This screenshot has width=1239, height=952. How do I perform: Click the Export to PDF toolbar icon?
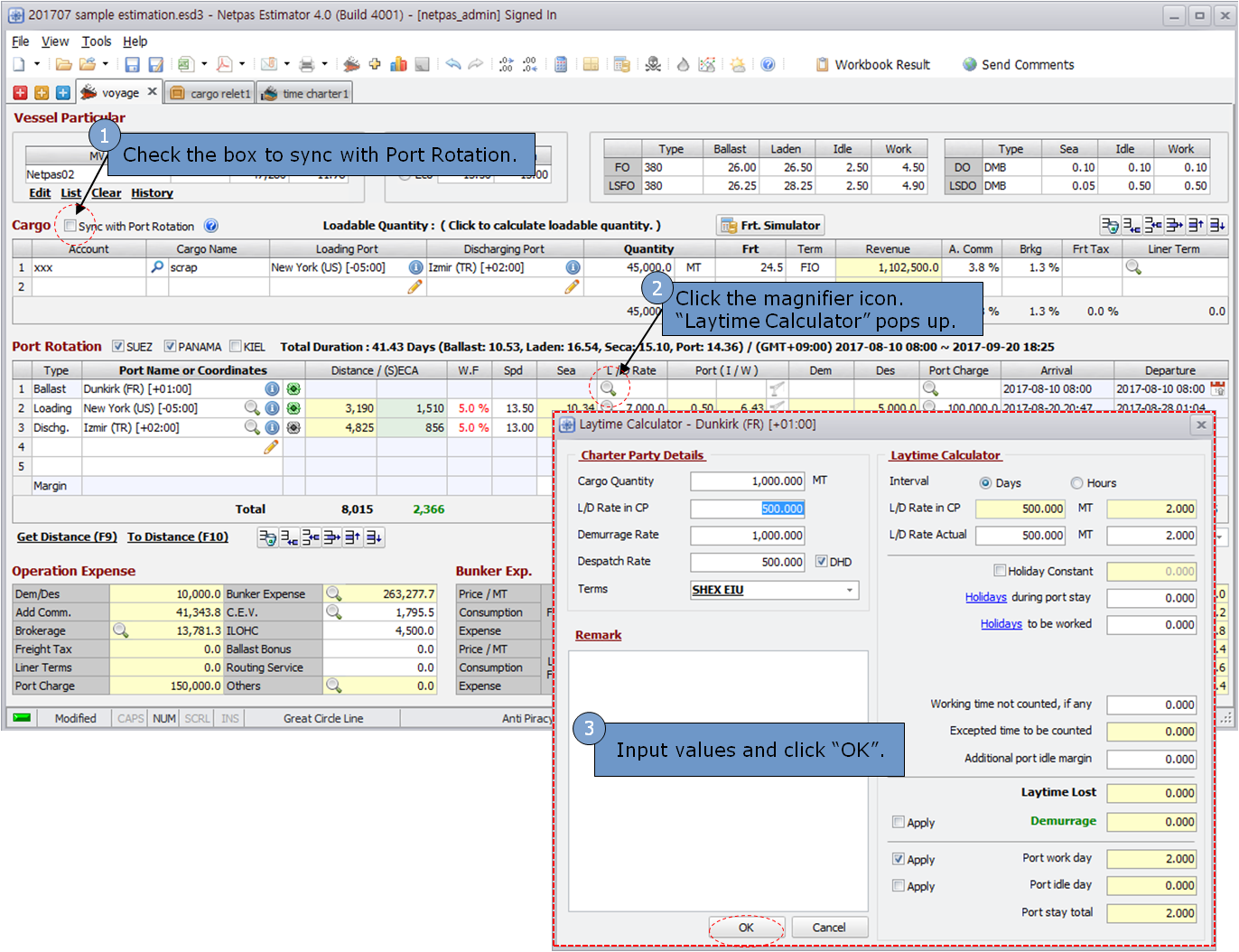click(224, 64)
